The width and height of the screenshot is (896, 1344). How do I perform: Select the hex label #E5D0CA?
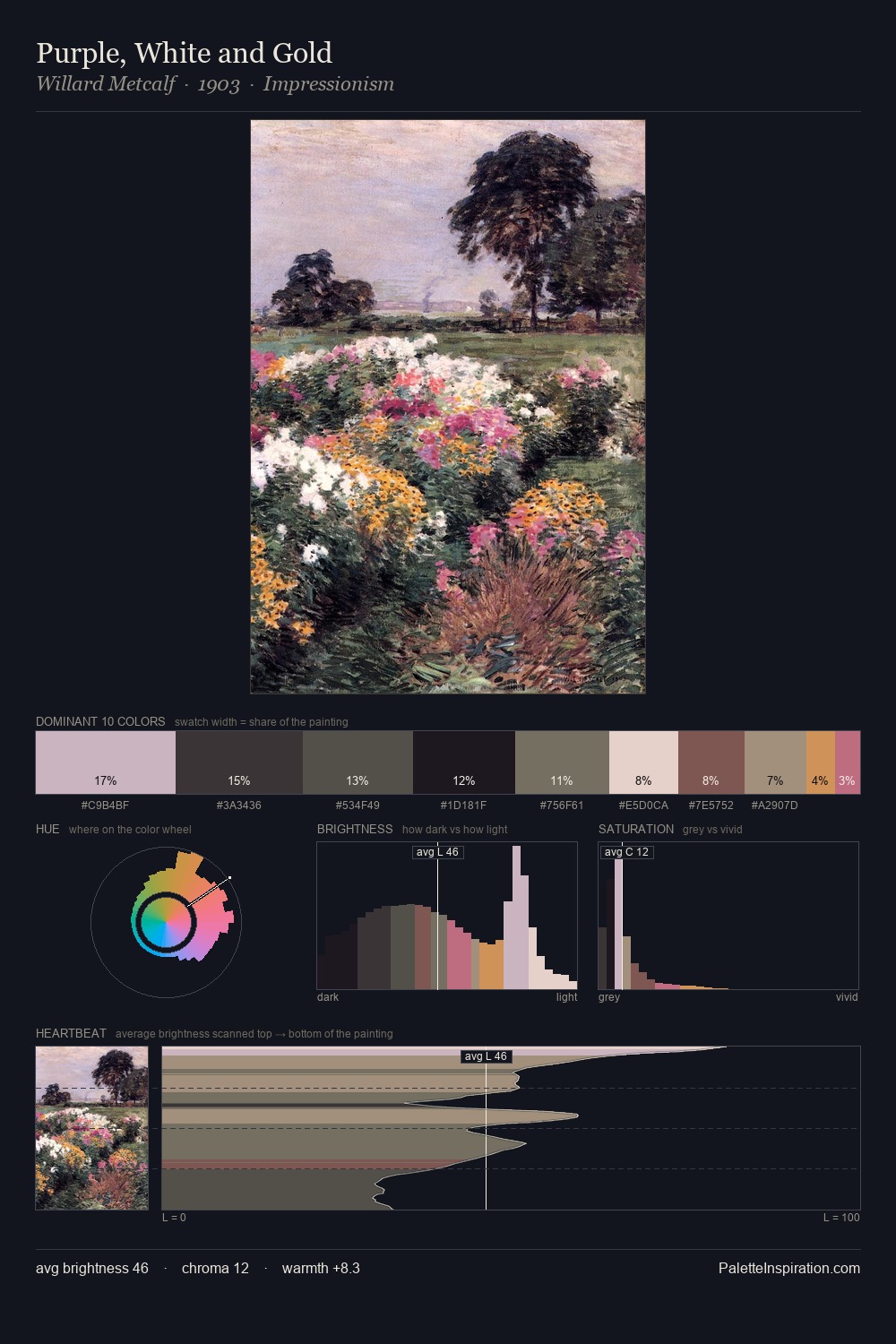point(643,806)
